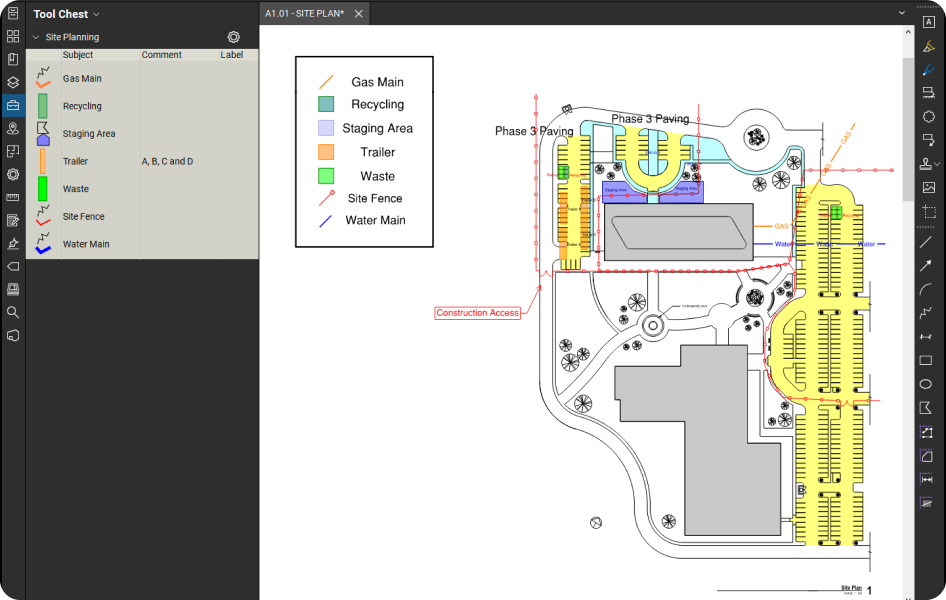
Task: Select the Text Box tool
Action: pos(928,22)
